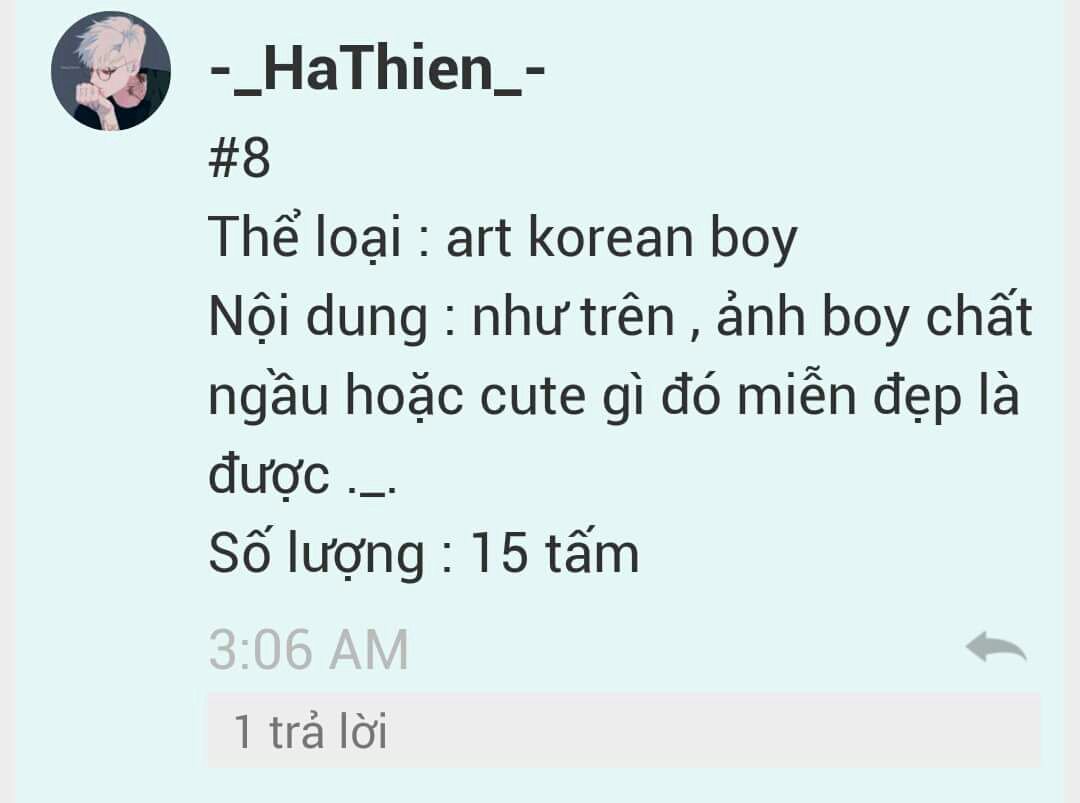This screenshot has height=803, width=1080.
Task: Click the "như trên" phrase
Action: point(573,317)
